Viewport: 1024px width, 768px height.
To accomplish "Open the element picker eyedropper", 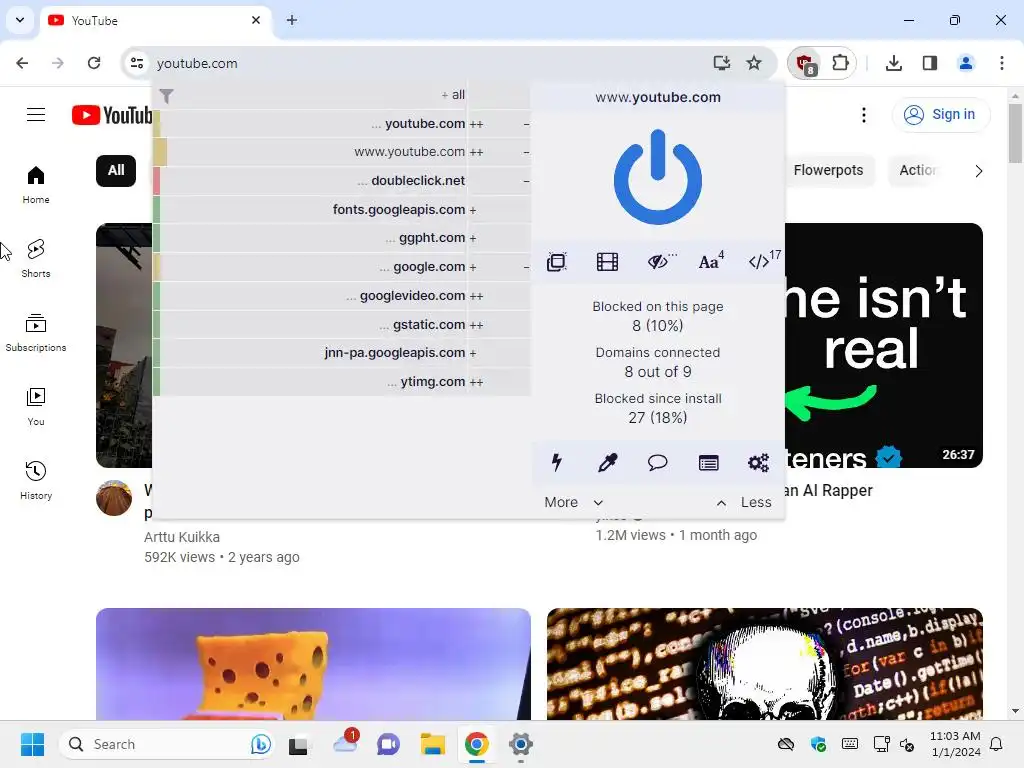I will click(x=607, y=462).
